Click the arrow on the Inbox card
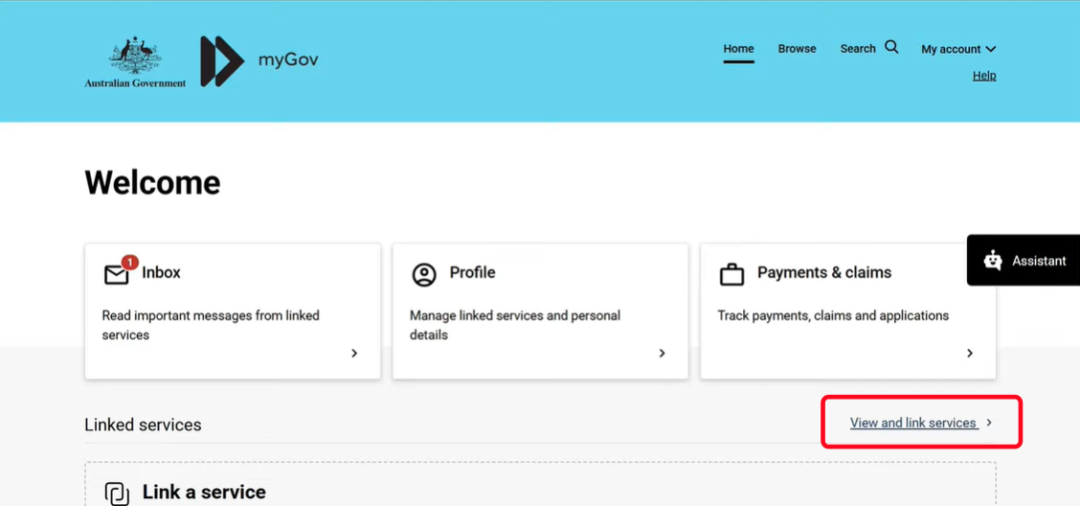The height and width of the screenshot is (506, 1080). click(354, 353)
